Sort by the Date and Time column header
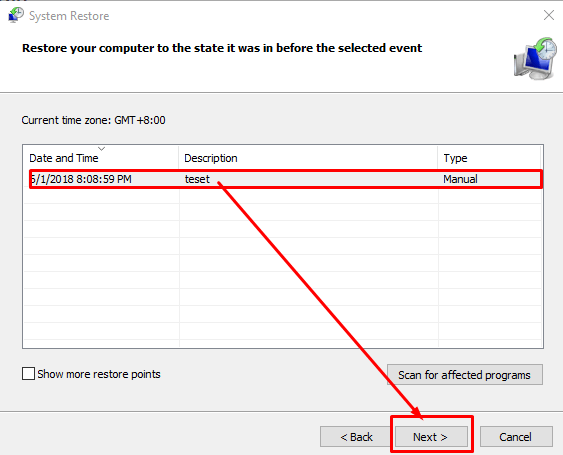 (101, 158)
